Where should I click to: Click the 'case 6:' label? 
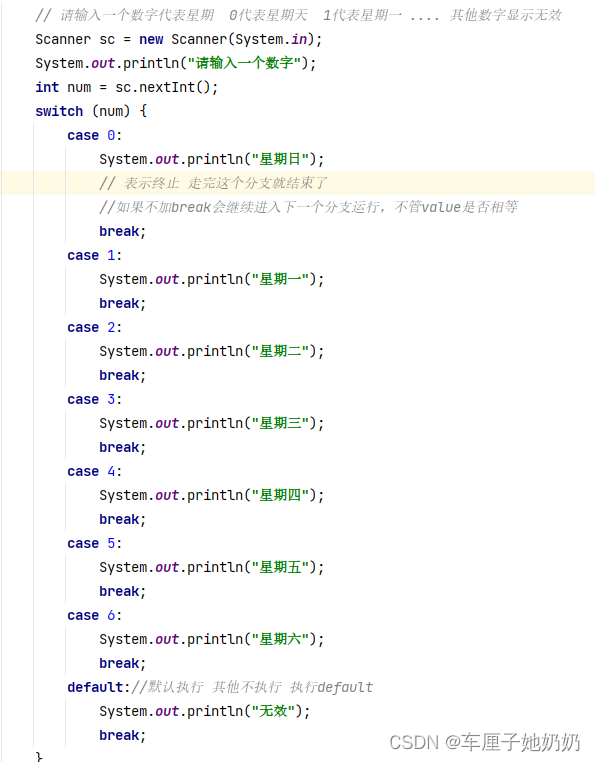coord(94,615)
